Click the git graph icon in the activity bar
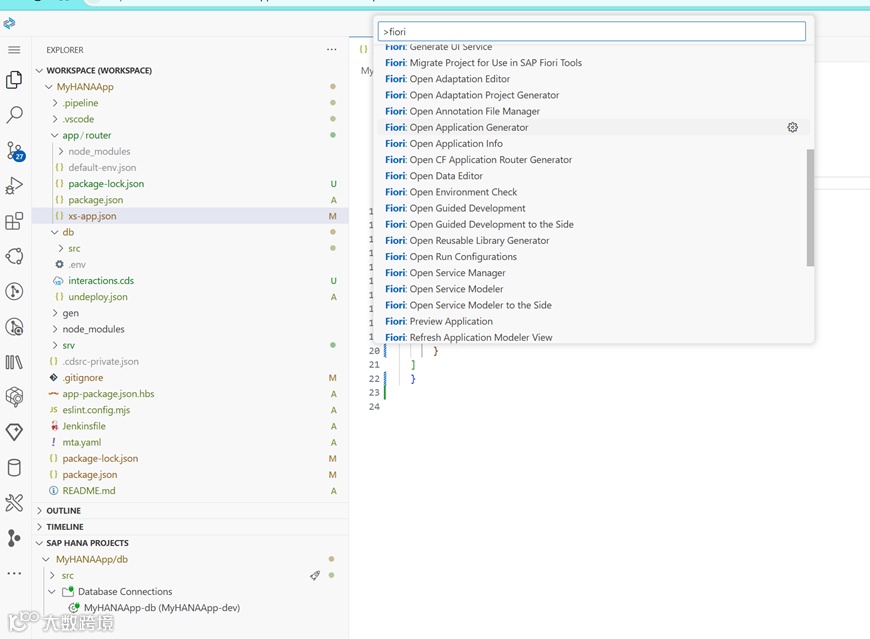This screenshot has width=870, height=639. coord(14,537)
